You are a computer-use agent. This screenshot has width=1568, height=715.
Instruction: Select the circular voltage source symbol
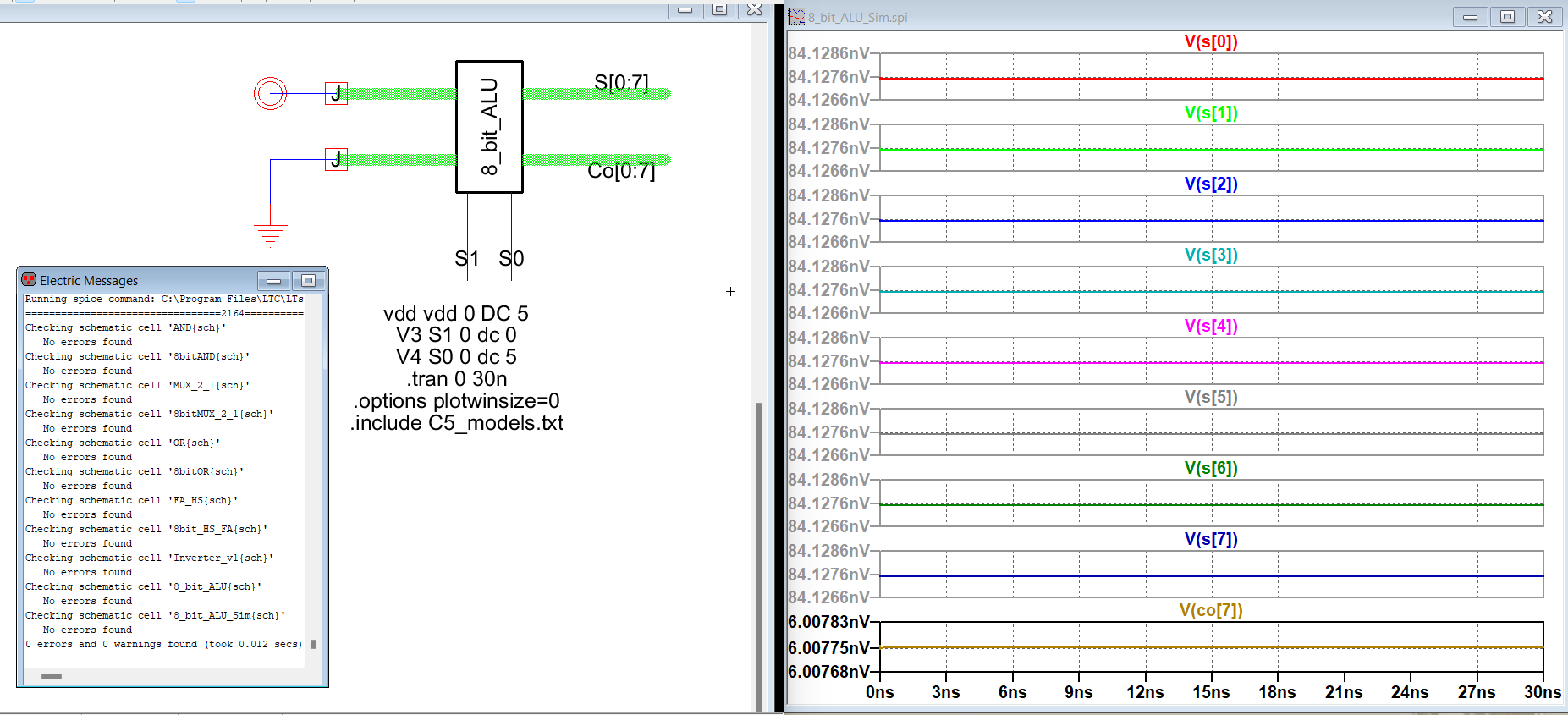pos(270,93)
